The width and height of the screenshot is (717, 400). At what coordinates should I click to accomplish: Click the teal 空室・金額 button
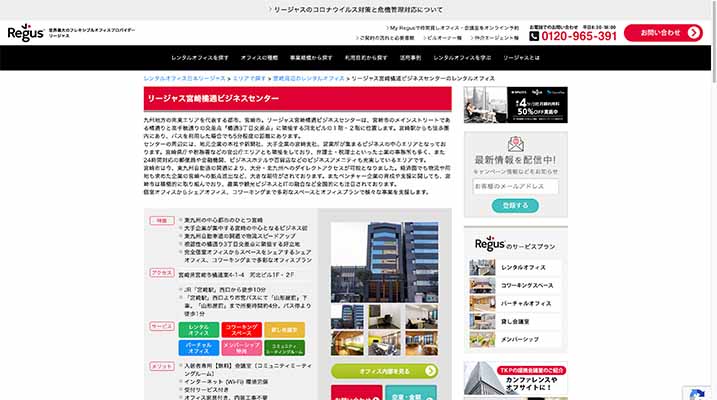[411, 393]
